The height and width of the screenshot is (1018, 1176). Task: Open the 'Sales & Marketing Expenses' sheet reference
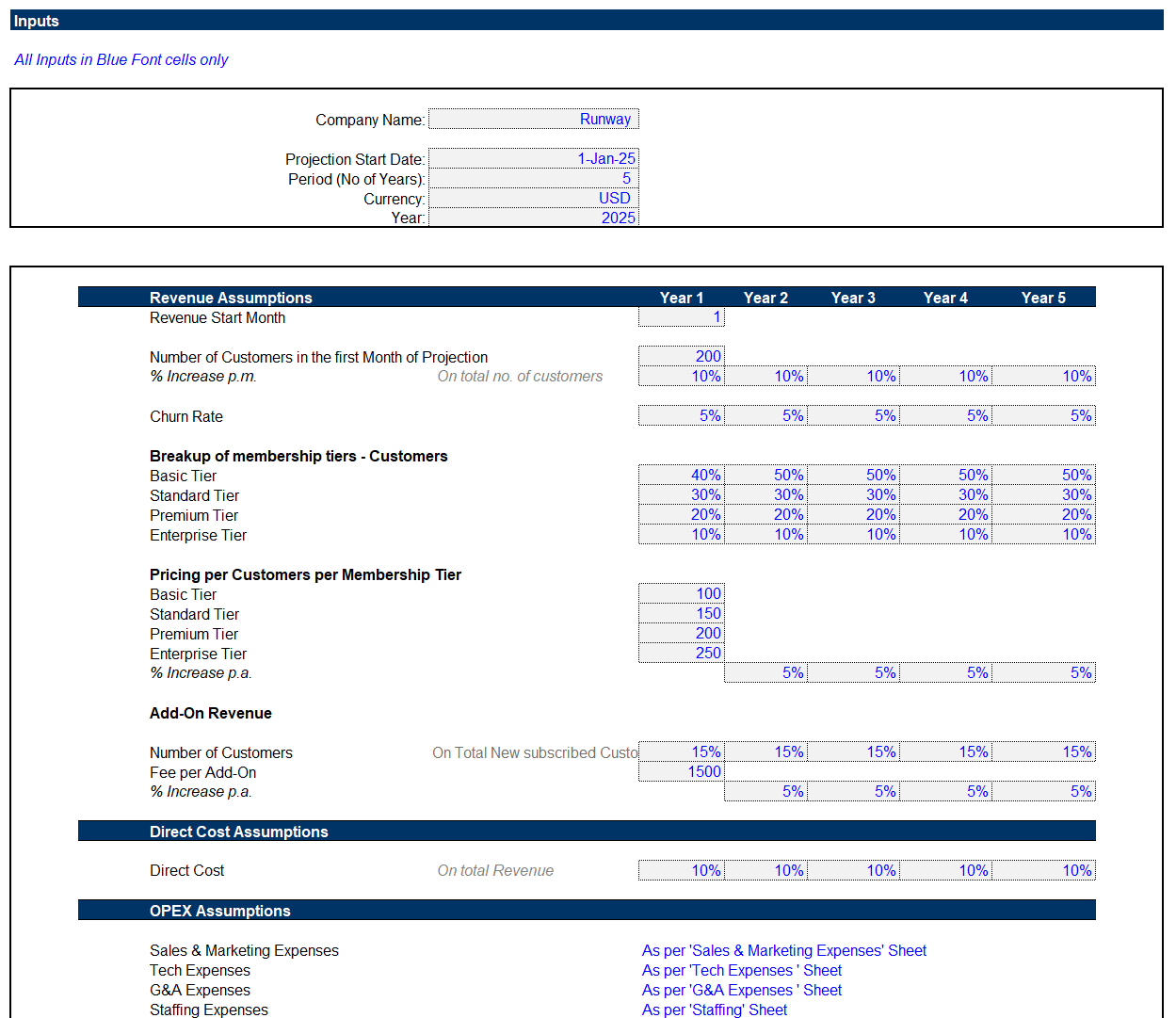(x=783, y=950)
